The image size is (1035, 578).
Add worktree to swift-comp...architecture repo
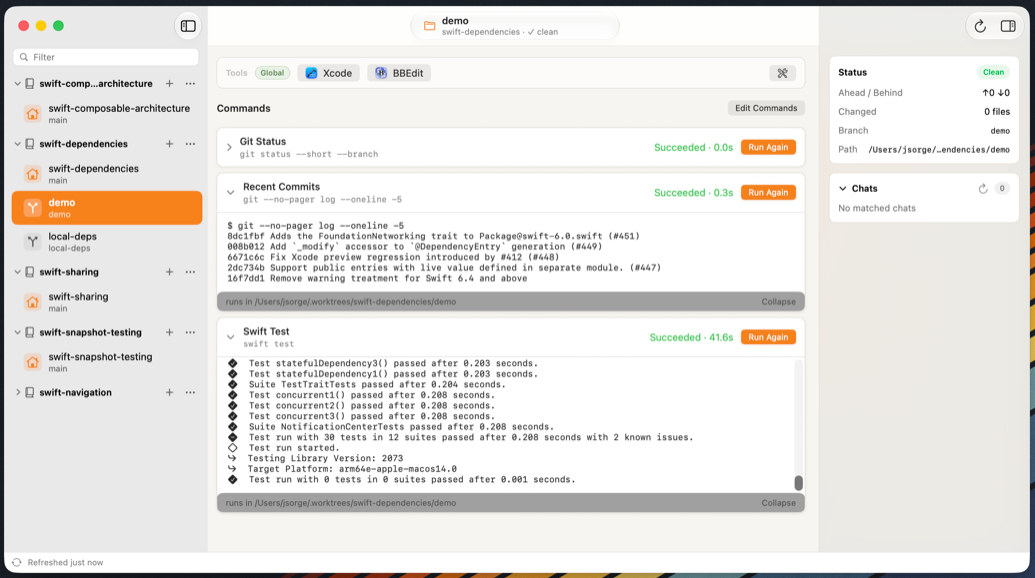click(x=170, y=84)
